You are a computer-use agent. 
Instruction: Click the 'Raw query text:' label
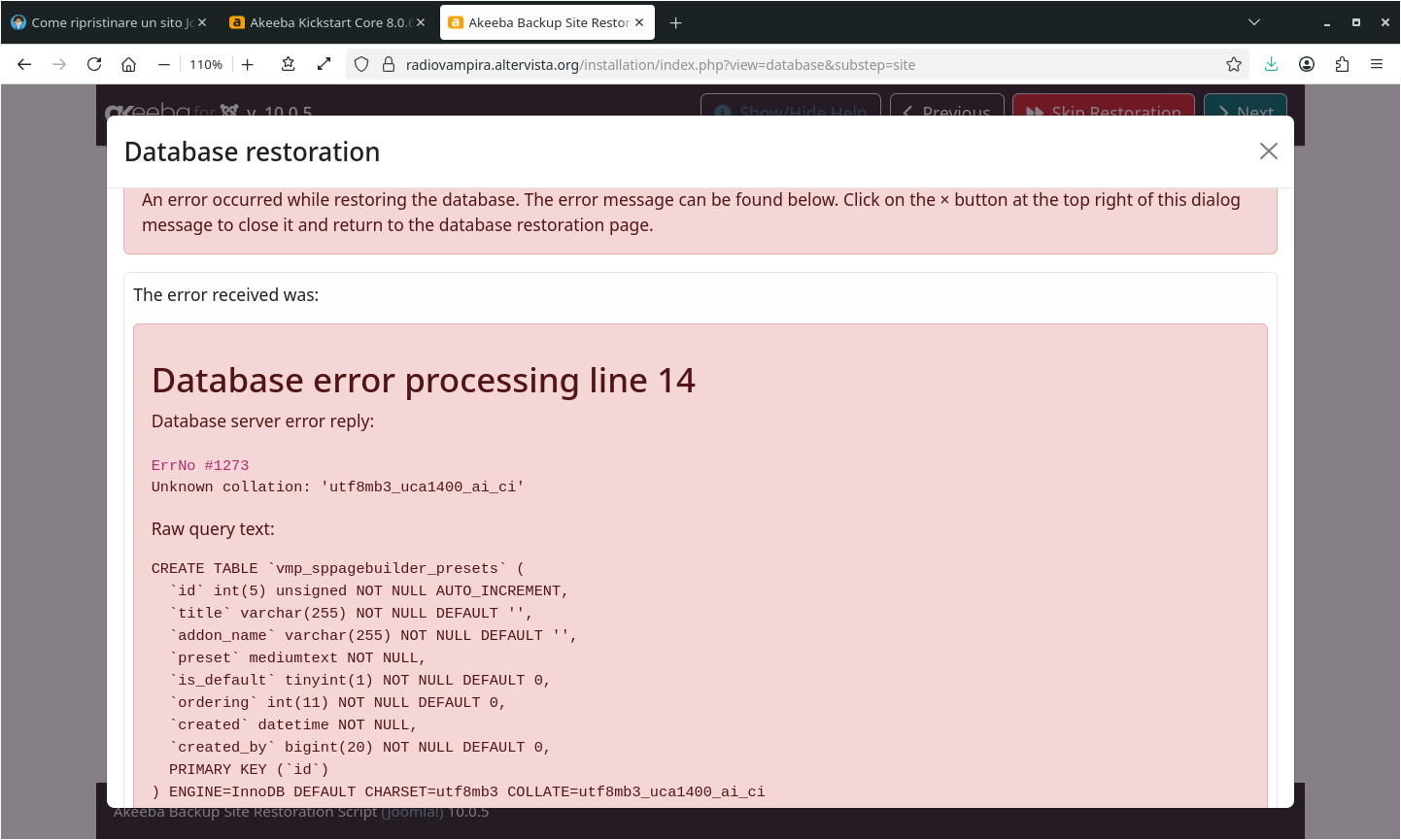213,529
